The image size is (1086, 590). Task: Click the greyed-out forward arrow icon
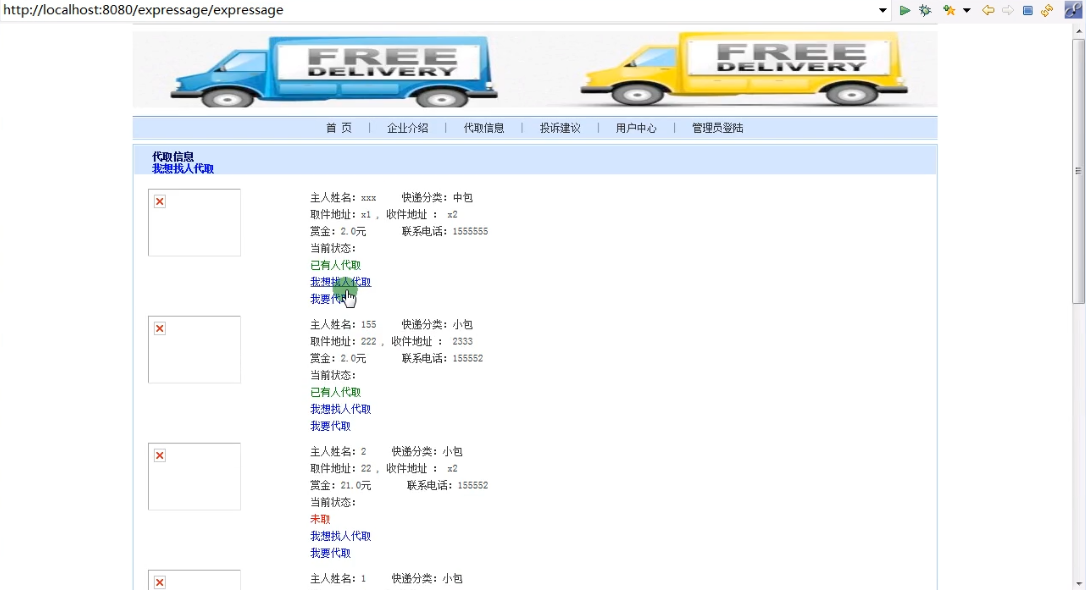tap(1008, 10)
